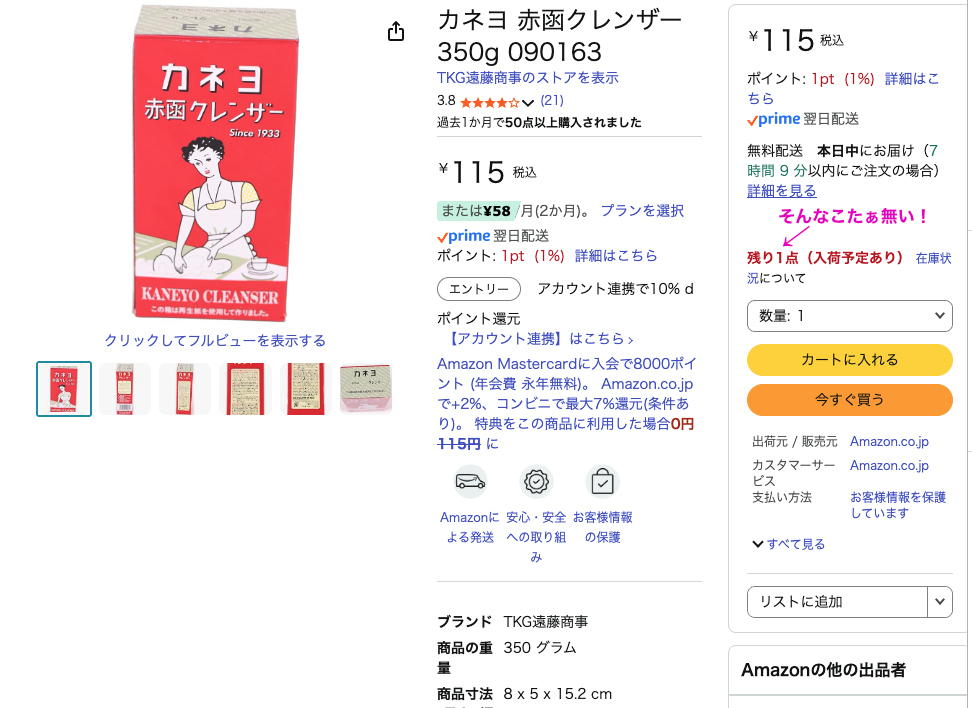Open TKG遠藤商事のストアを表示 link
The image size is (972, 708).
(528, 78)
